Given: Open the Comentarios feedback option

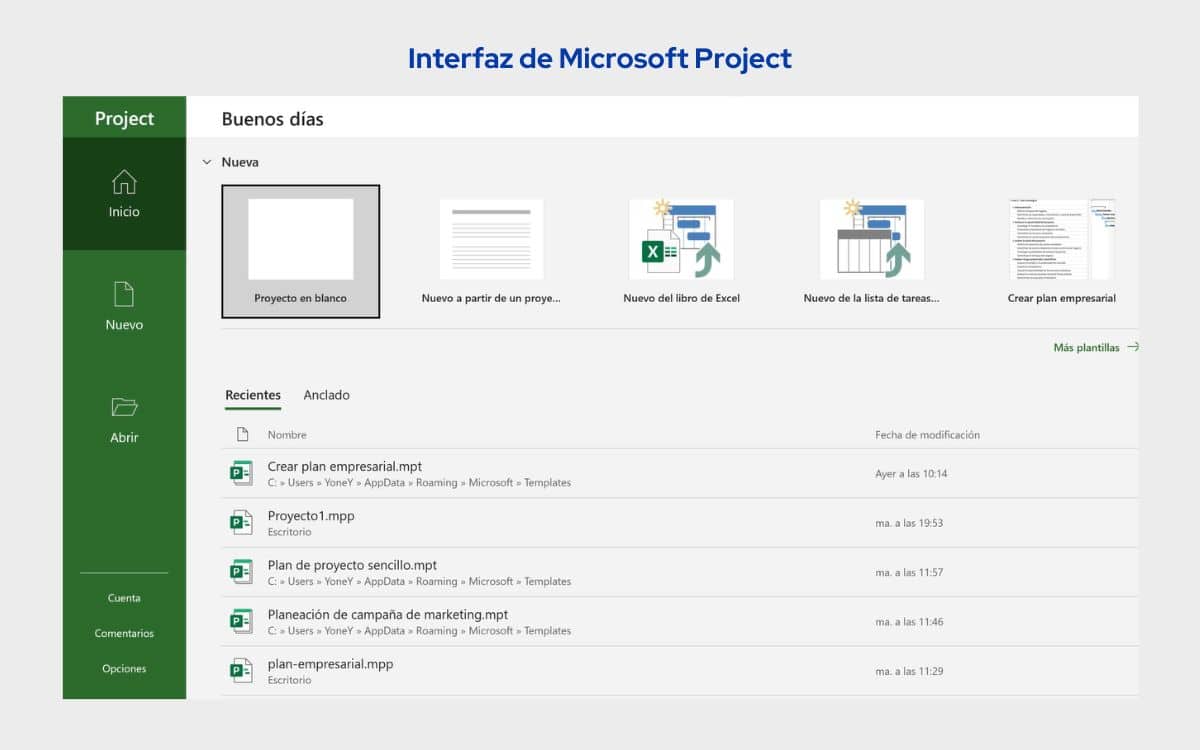Looking at the screenshot, I should 123,633.
